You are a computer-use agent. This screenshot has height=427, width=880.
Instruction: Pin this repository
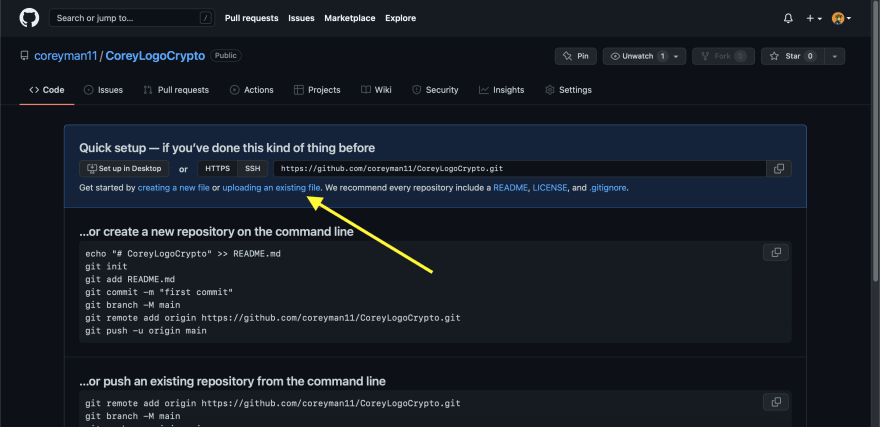576,56
